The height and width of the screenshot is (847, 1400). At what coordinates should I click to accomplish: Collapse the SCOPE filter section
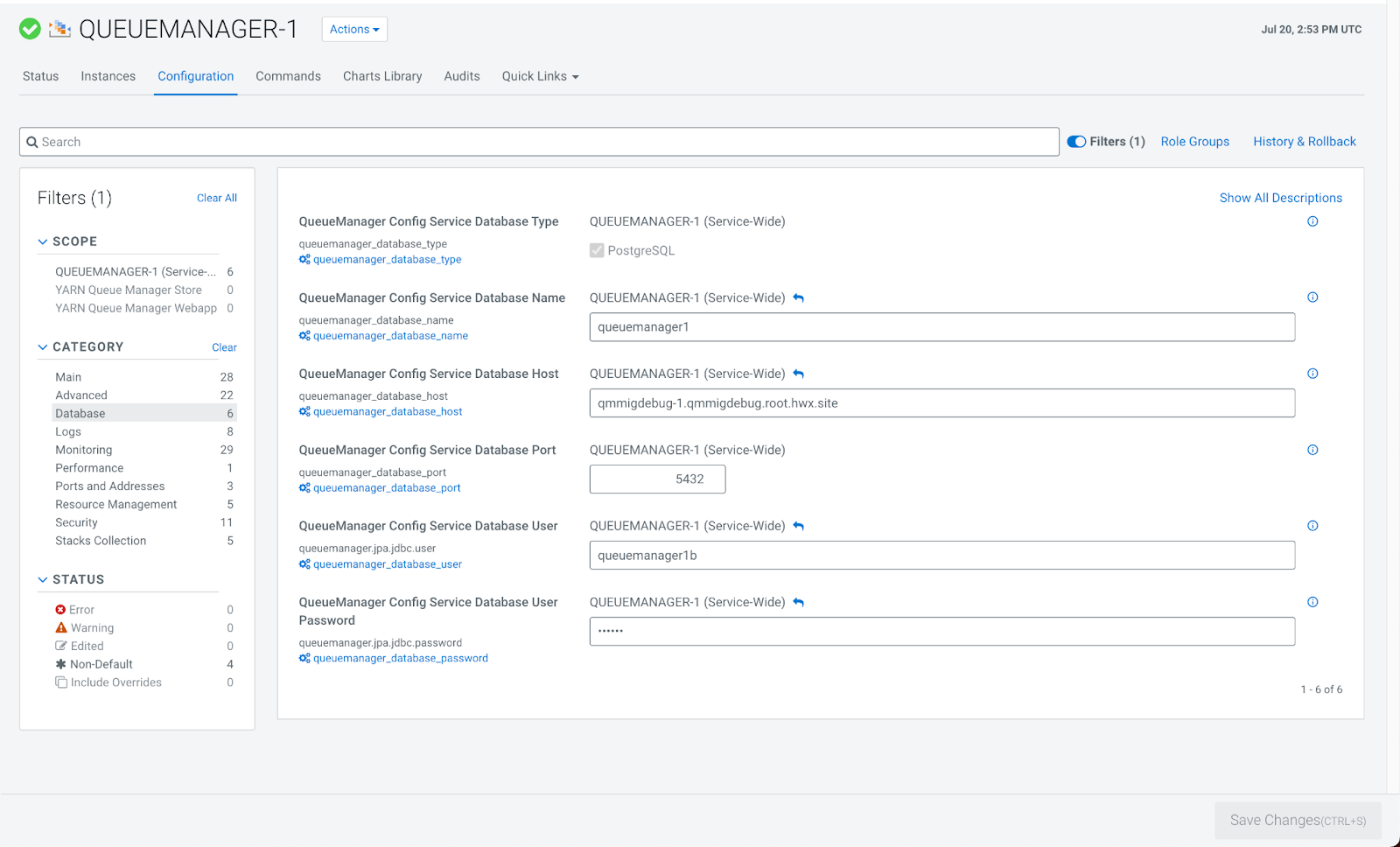[43, 241]
